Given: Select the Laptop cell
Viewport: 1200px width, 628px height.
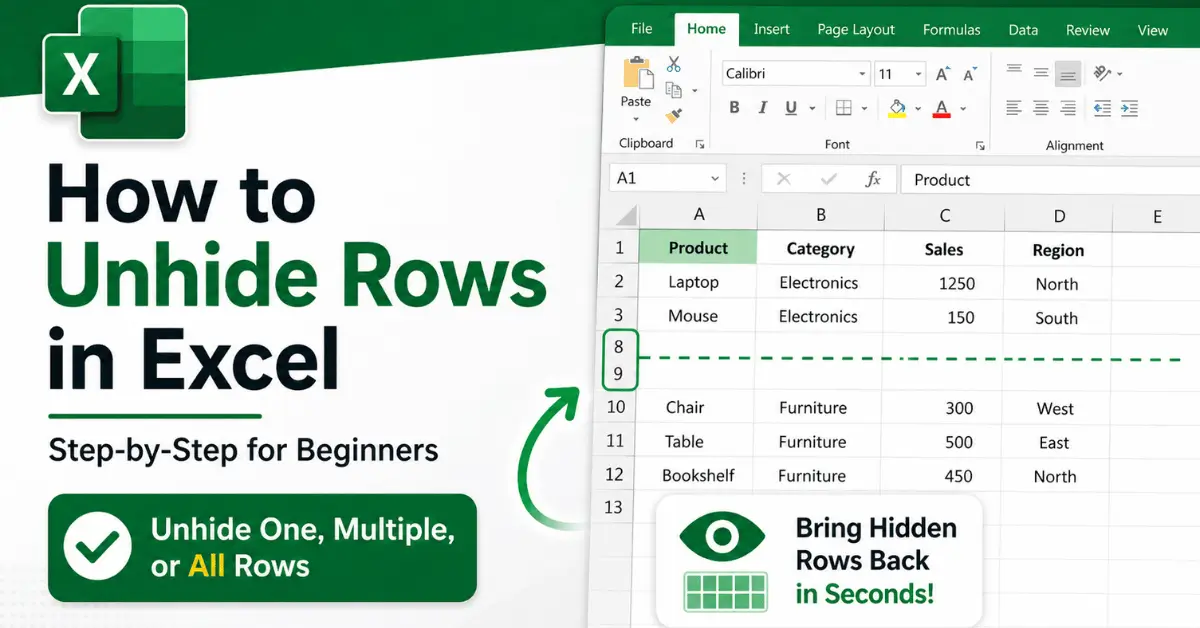Looking at the screenshot, I should (697, 282).
